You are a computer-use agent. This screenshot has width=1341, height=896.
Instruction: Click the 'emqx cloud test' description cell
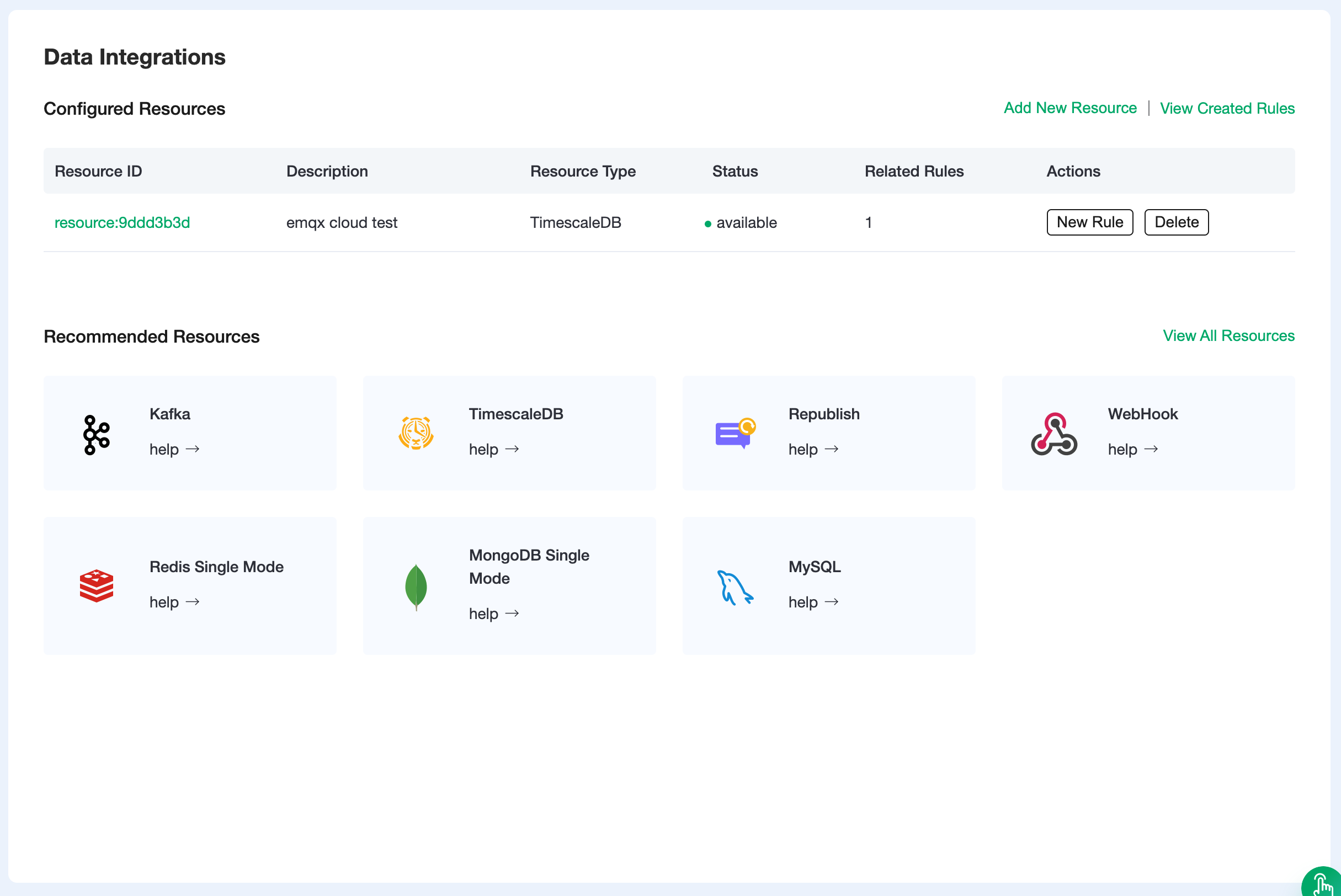pos(342,222)
